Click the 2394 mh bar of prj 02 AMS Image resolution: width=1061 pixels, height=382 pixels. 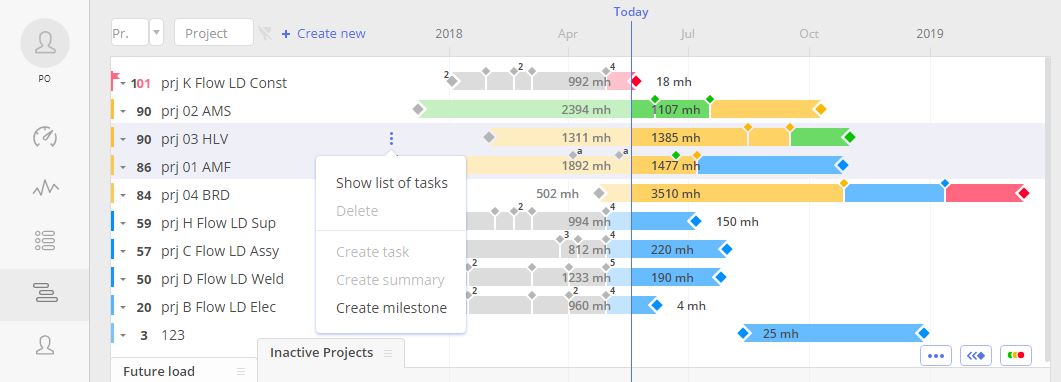tap(525, 109)
